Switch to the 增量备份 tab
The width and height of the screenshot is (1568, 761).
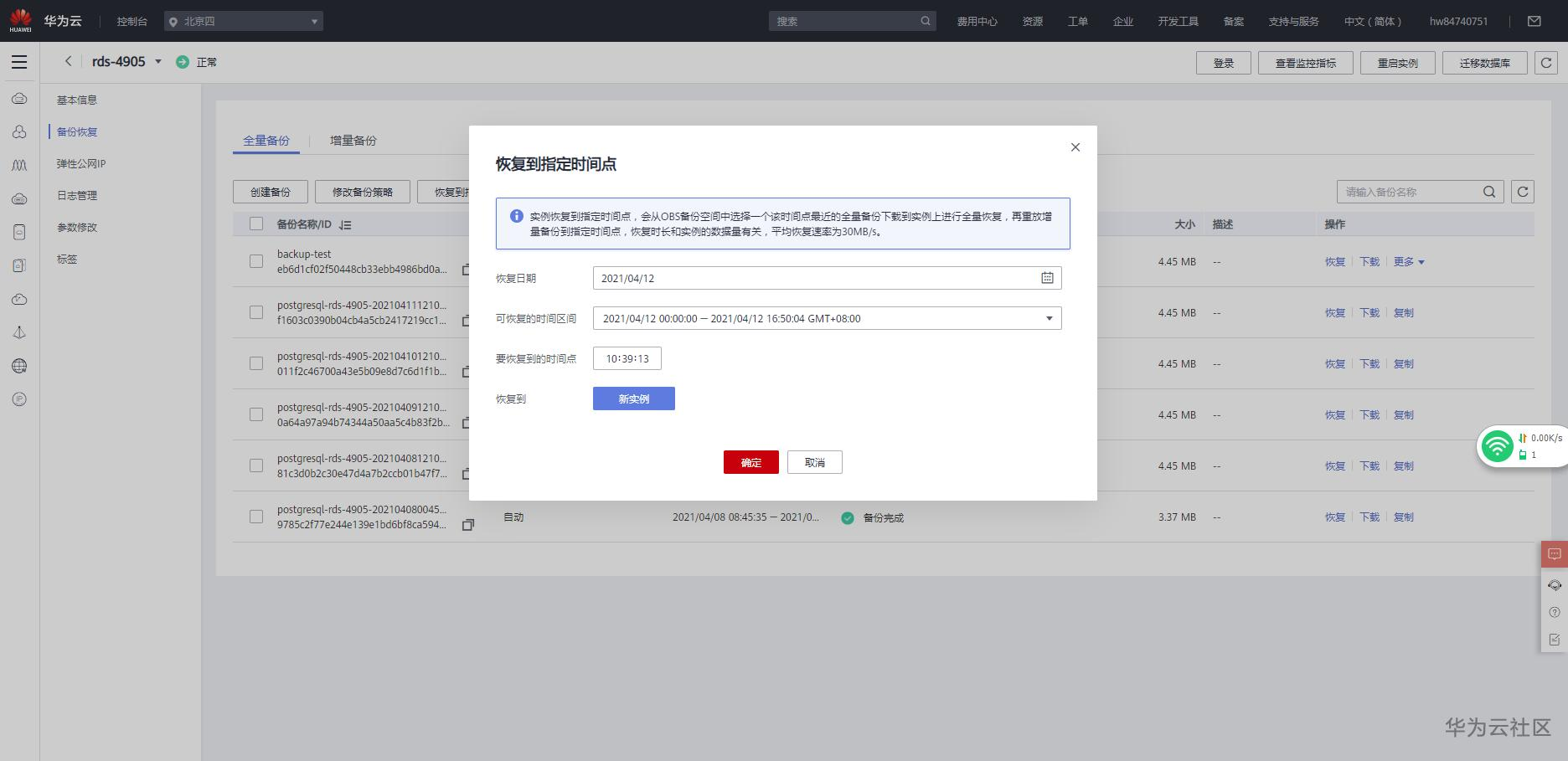[x=353, y=141]
